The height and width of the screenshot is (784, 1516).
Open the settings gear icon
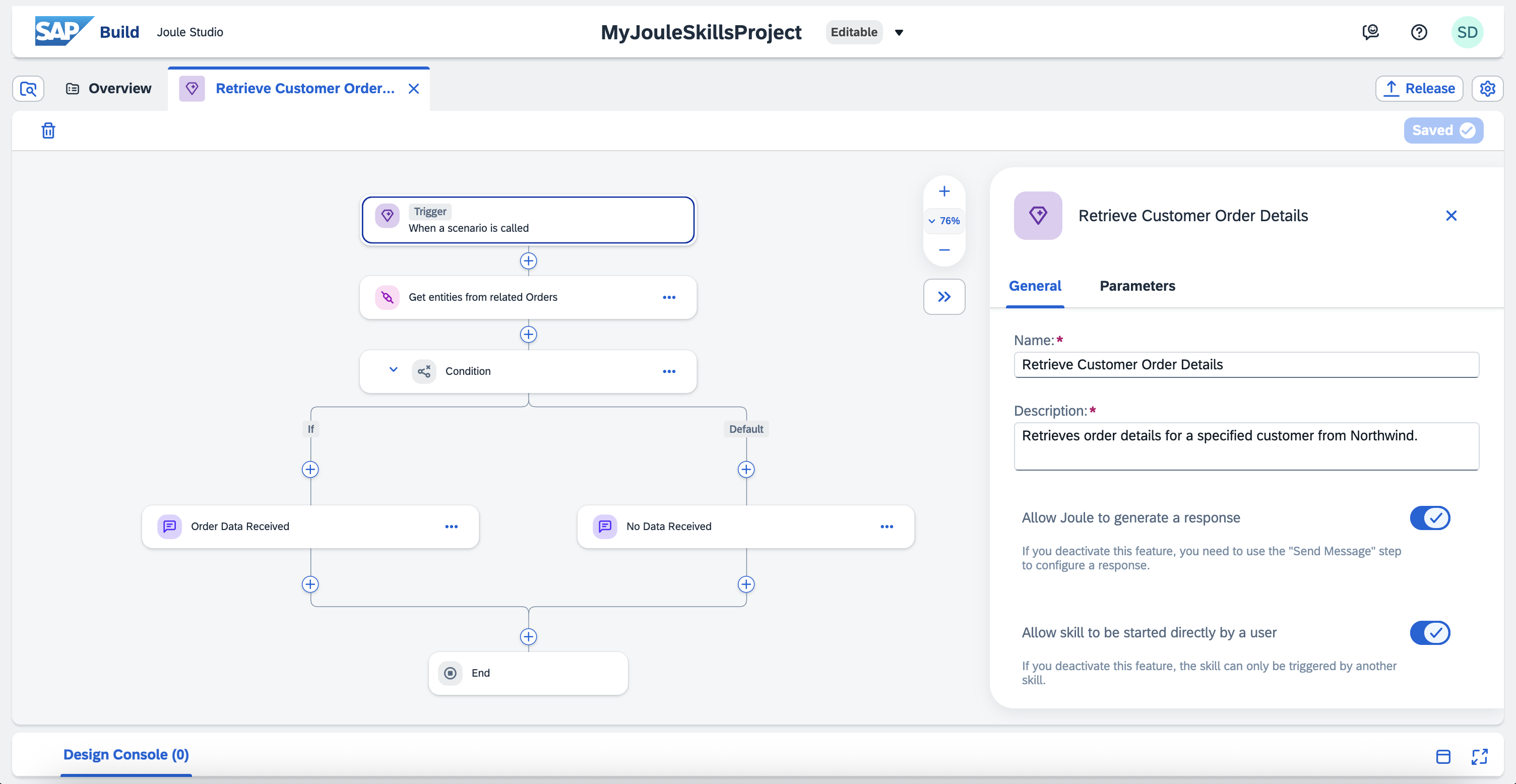tap(1487, 89)
